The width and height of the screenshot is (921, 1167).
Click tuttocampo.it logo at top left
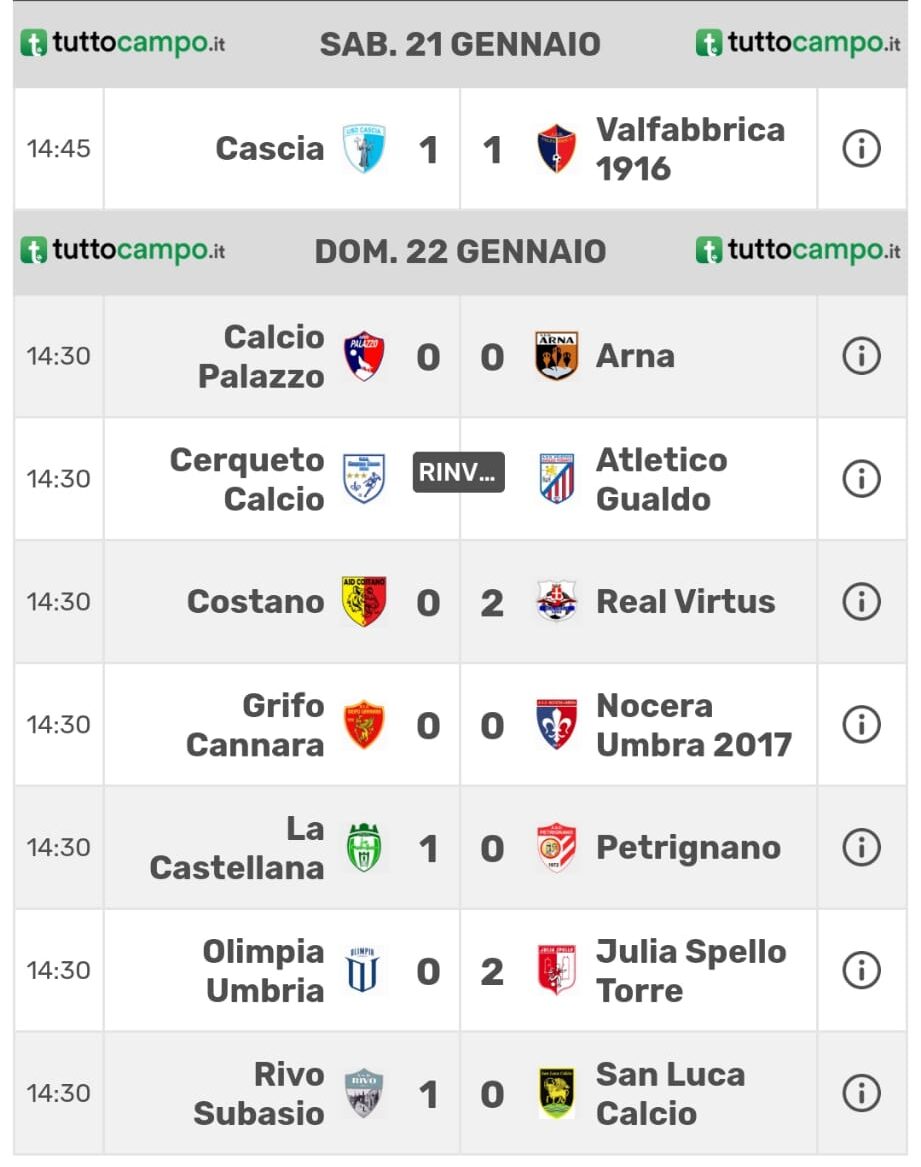[122, 43]
